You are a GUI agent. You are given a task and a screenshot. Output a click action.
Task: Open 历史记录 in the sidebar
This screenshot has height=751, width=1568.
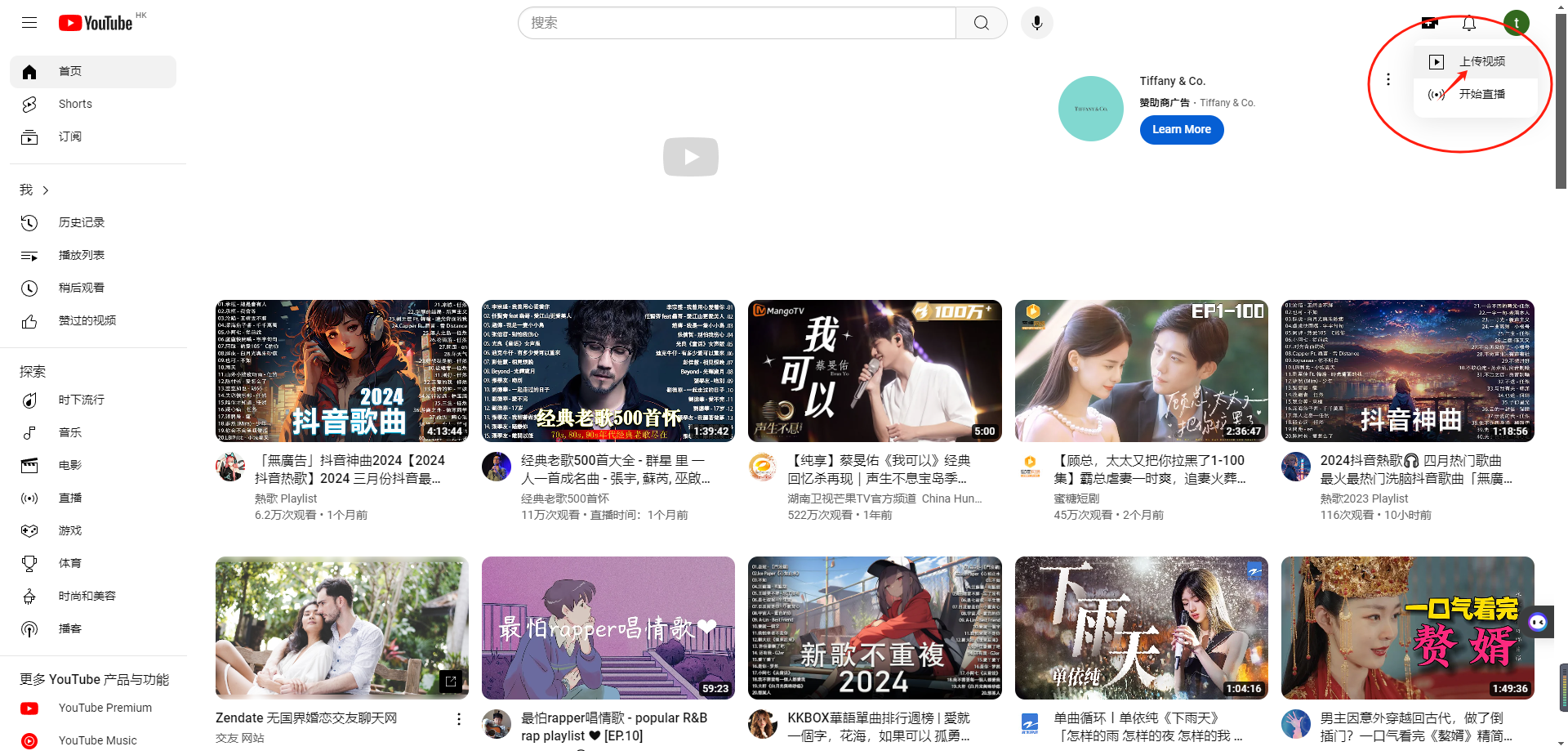(82, 222)
